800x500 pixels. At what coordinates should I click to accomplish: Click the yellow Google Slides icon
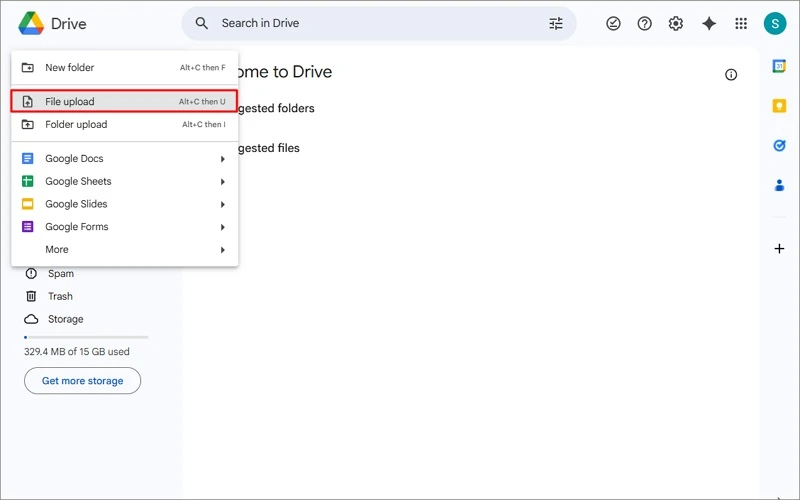pyautogui.click(x=28, y=204)
